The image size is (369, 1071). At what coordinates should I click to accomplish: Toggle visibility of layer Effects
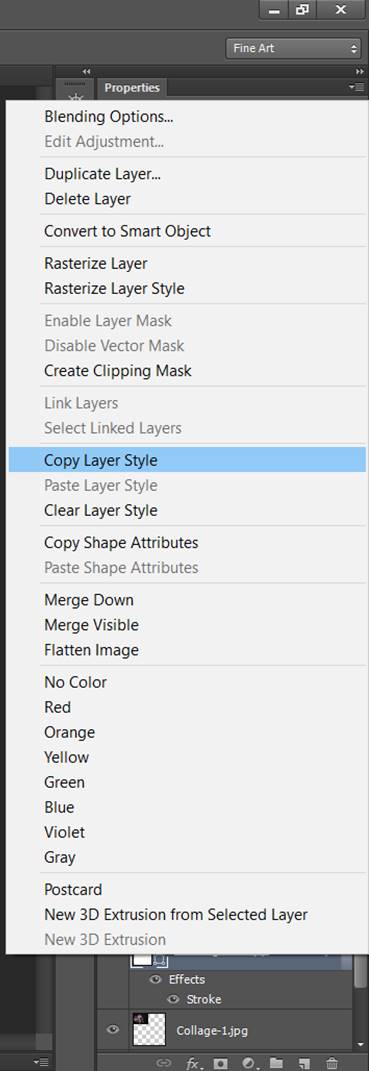pos(156,979)
